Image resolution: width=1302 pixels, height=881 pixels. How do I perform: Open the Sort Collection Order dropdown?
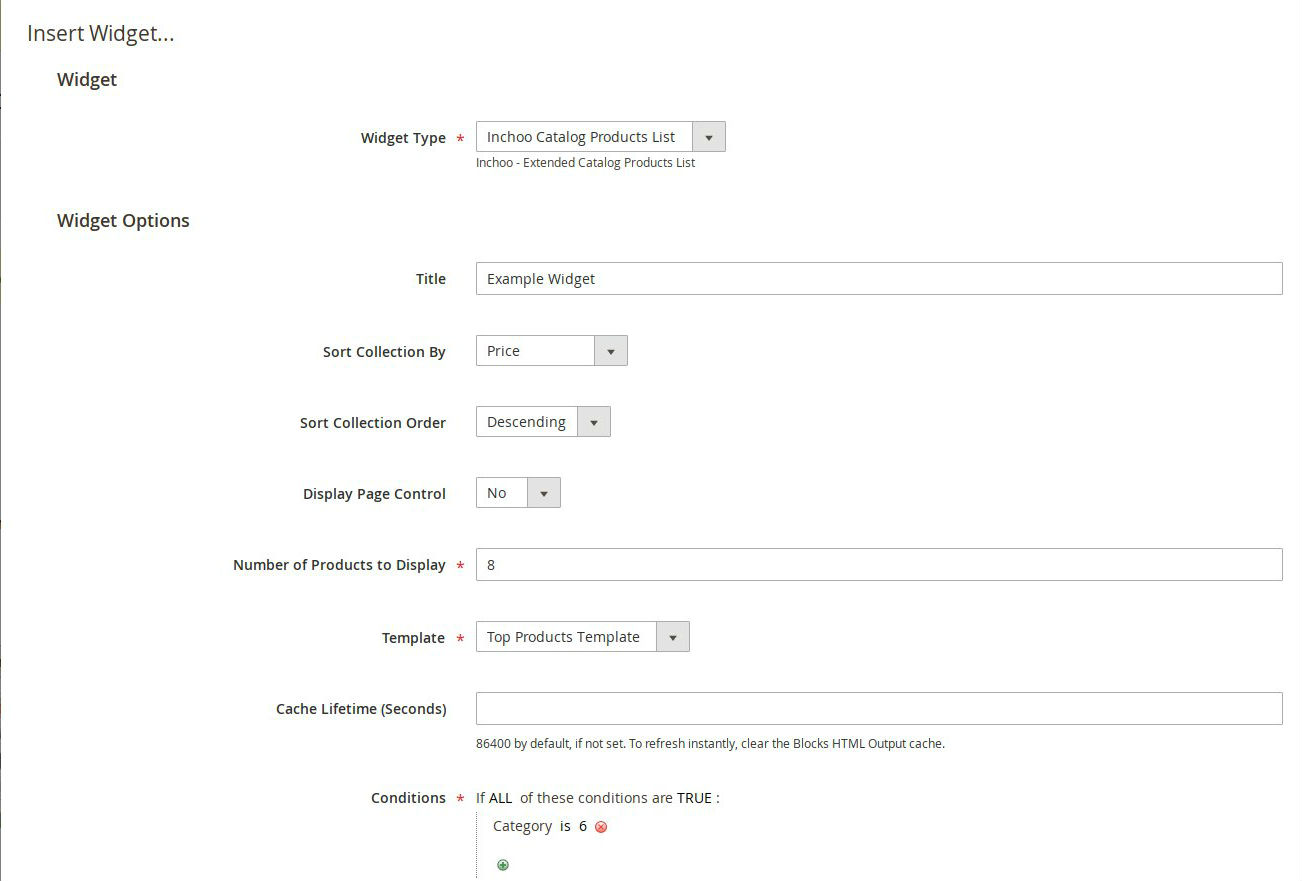(x=543, y=422)
